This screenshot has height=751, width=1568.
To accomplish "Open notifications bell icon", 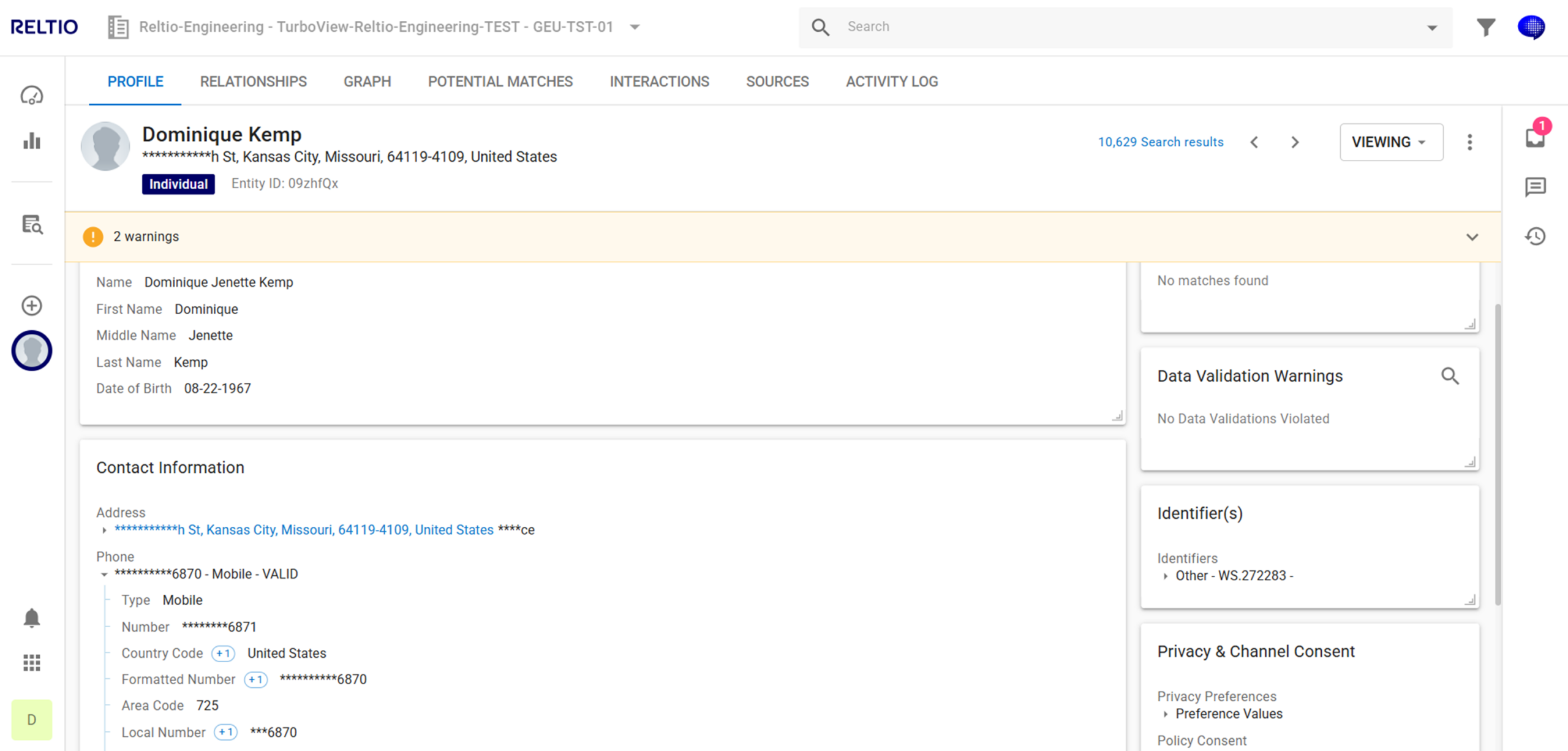I will (x=32, y=617).
